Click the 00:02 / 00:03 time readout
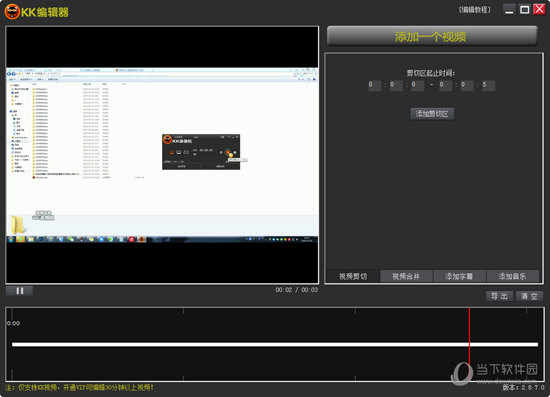 coord(296,290)
